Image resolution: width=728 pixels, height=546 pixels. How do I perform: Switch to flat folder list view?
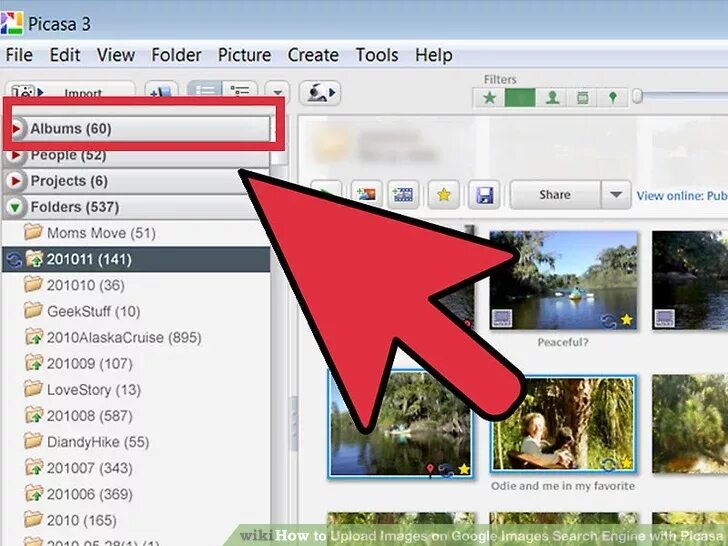(x=204, y=89)
